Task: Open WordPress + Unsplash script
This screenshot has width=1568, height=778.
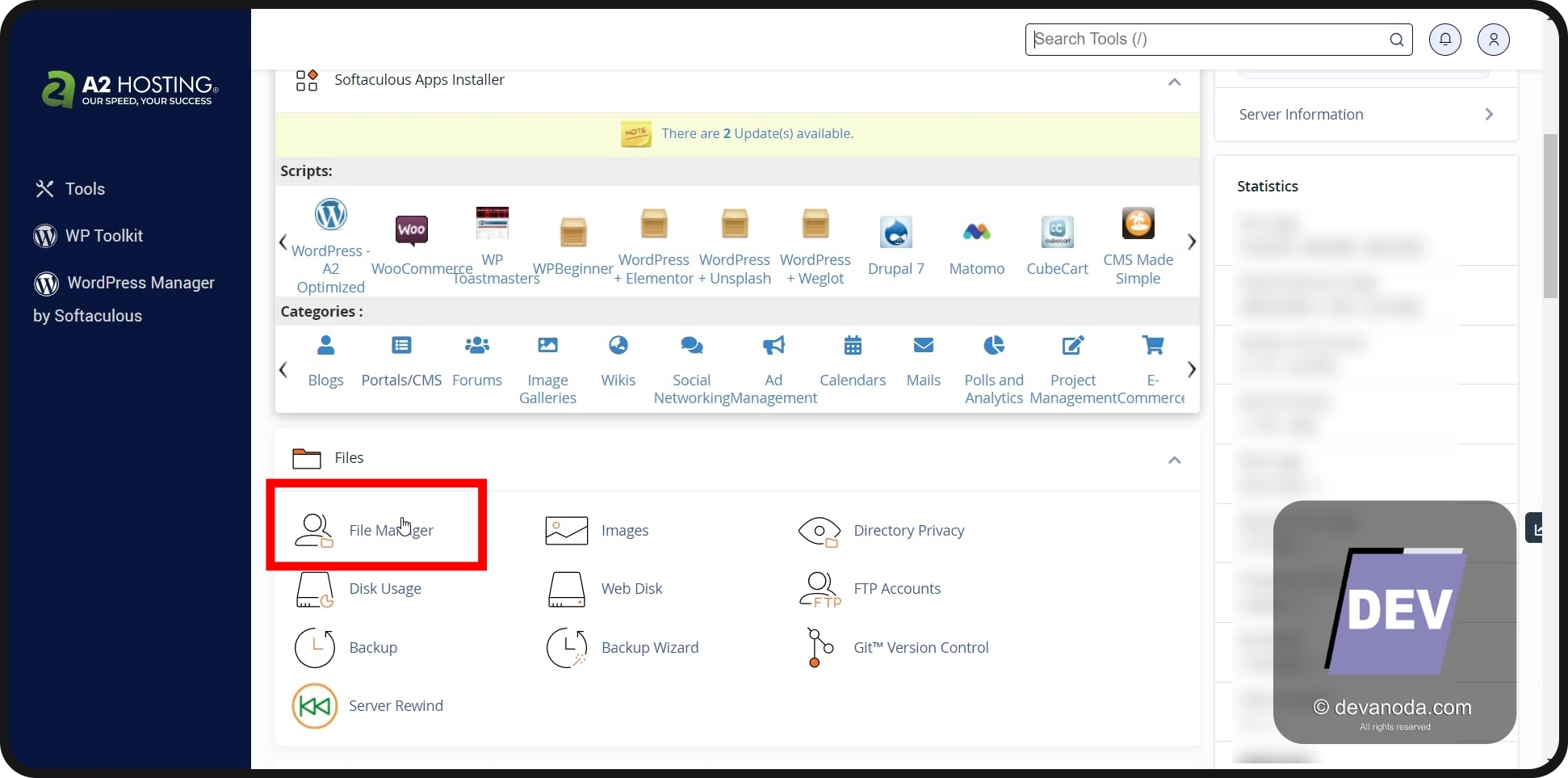Action: pyautogui.click(x=735, y=224)
